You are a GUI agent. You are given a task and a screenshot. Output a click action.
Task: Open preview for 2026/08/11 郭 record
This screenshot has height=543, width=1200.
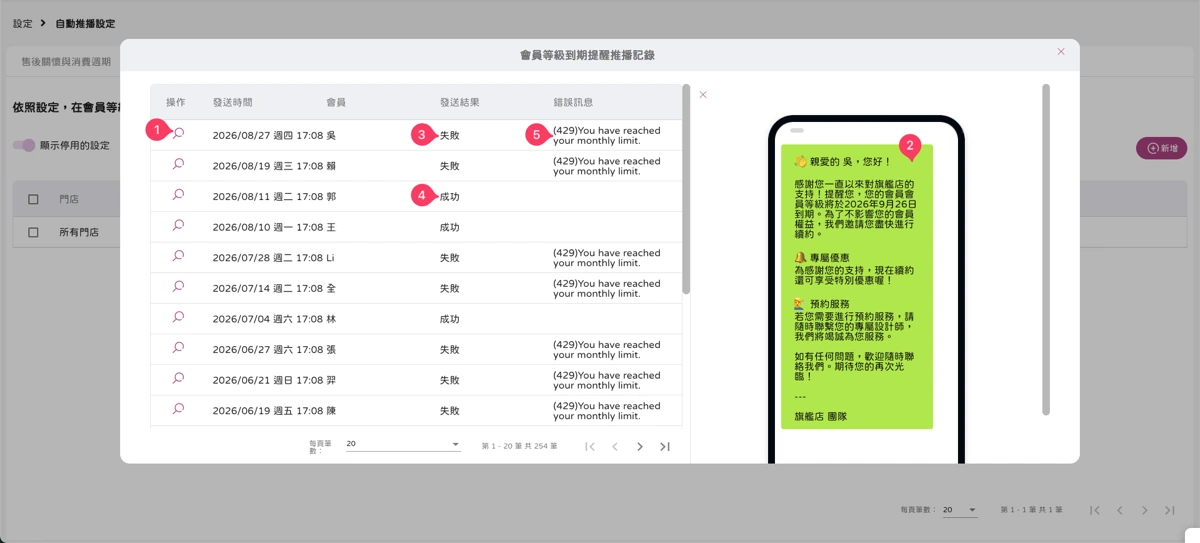click(x=178, y=195)
